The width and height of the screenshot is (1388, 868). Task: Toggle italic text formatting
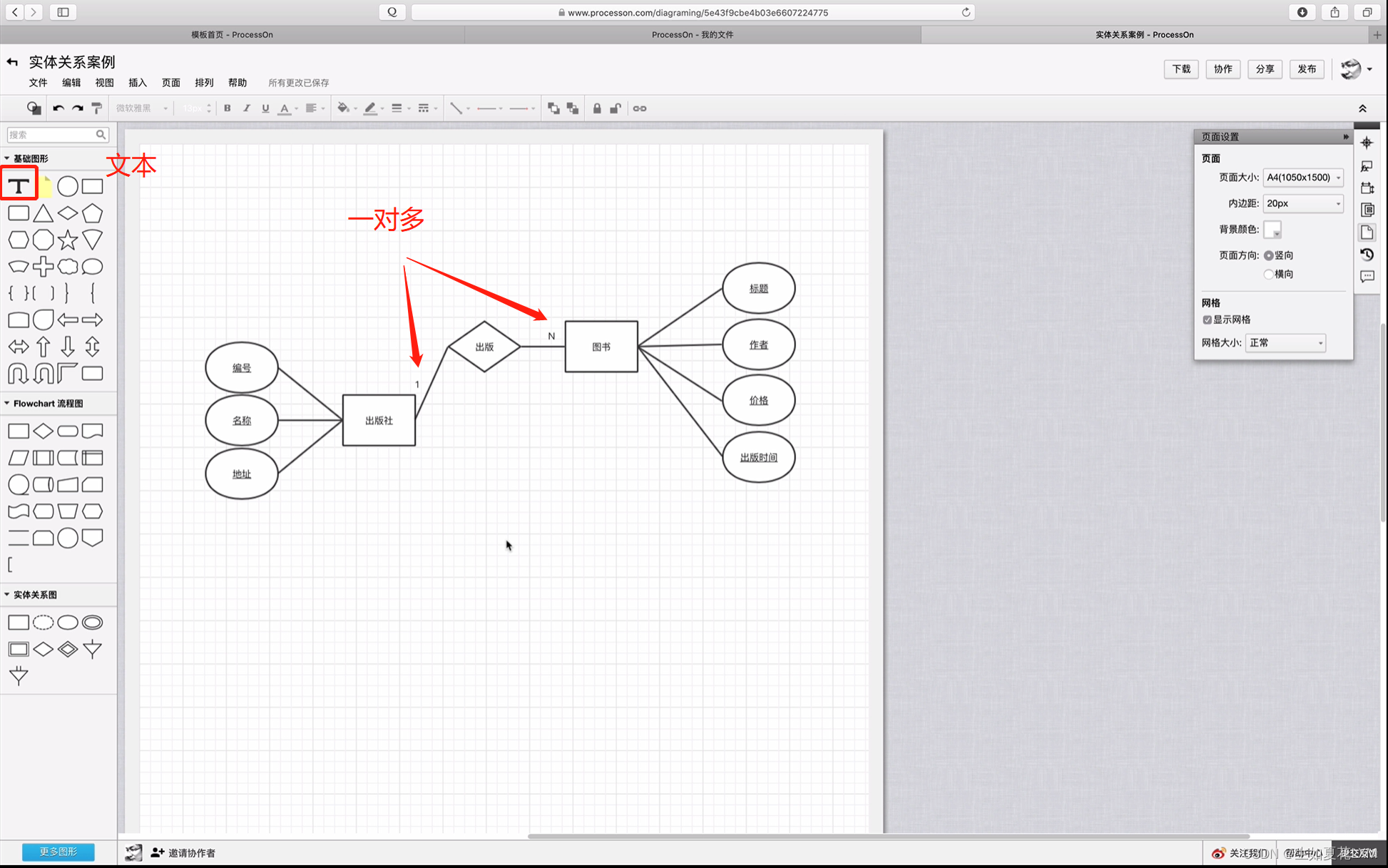[246, 108]
